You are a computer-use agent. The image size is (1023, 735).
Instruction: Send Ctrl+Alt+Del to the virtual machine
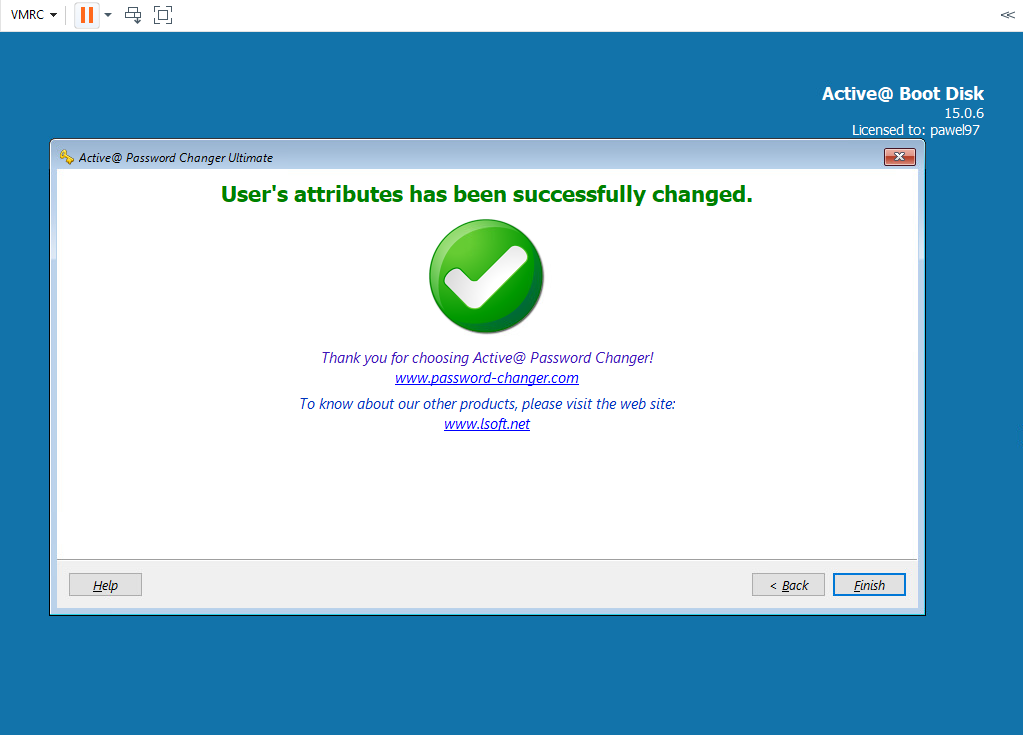[133, 15]
